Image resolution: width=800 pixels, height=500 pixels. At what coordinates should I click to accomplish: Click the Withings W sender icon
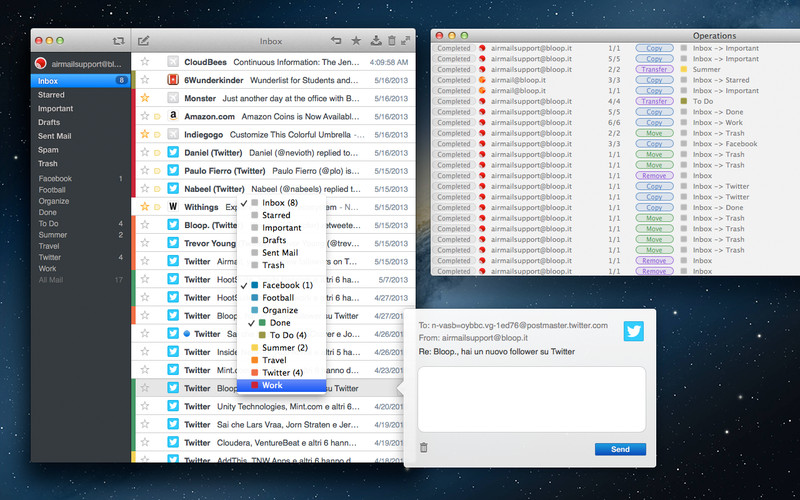(173, 207)
